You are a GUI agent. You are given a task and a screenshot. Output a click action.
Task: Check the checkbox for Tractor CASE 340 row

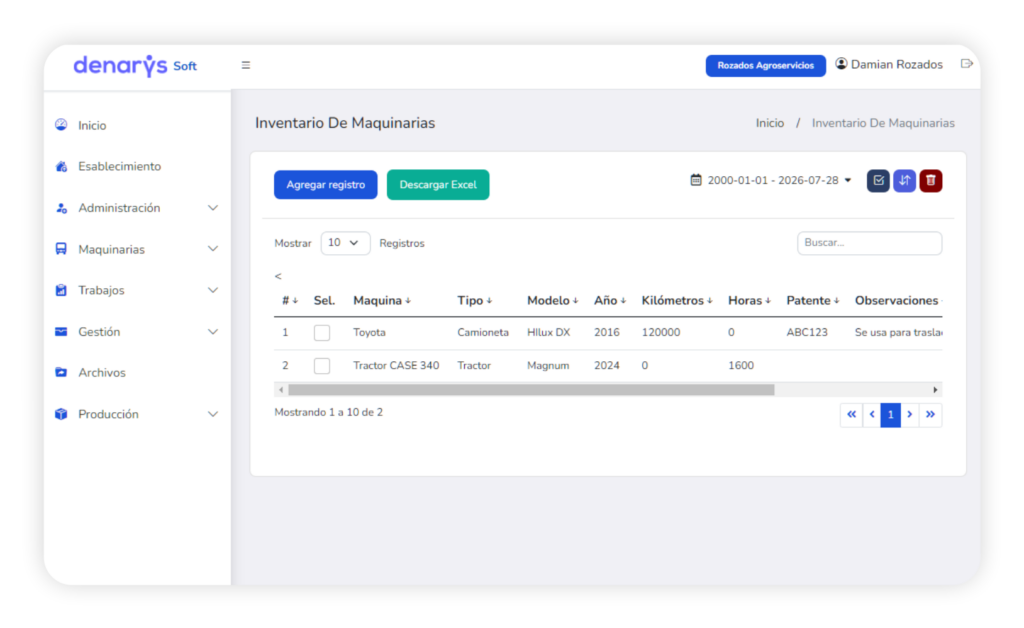[322, 366]
